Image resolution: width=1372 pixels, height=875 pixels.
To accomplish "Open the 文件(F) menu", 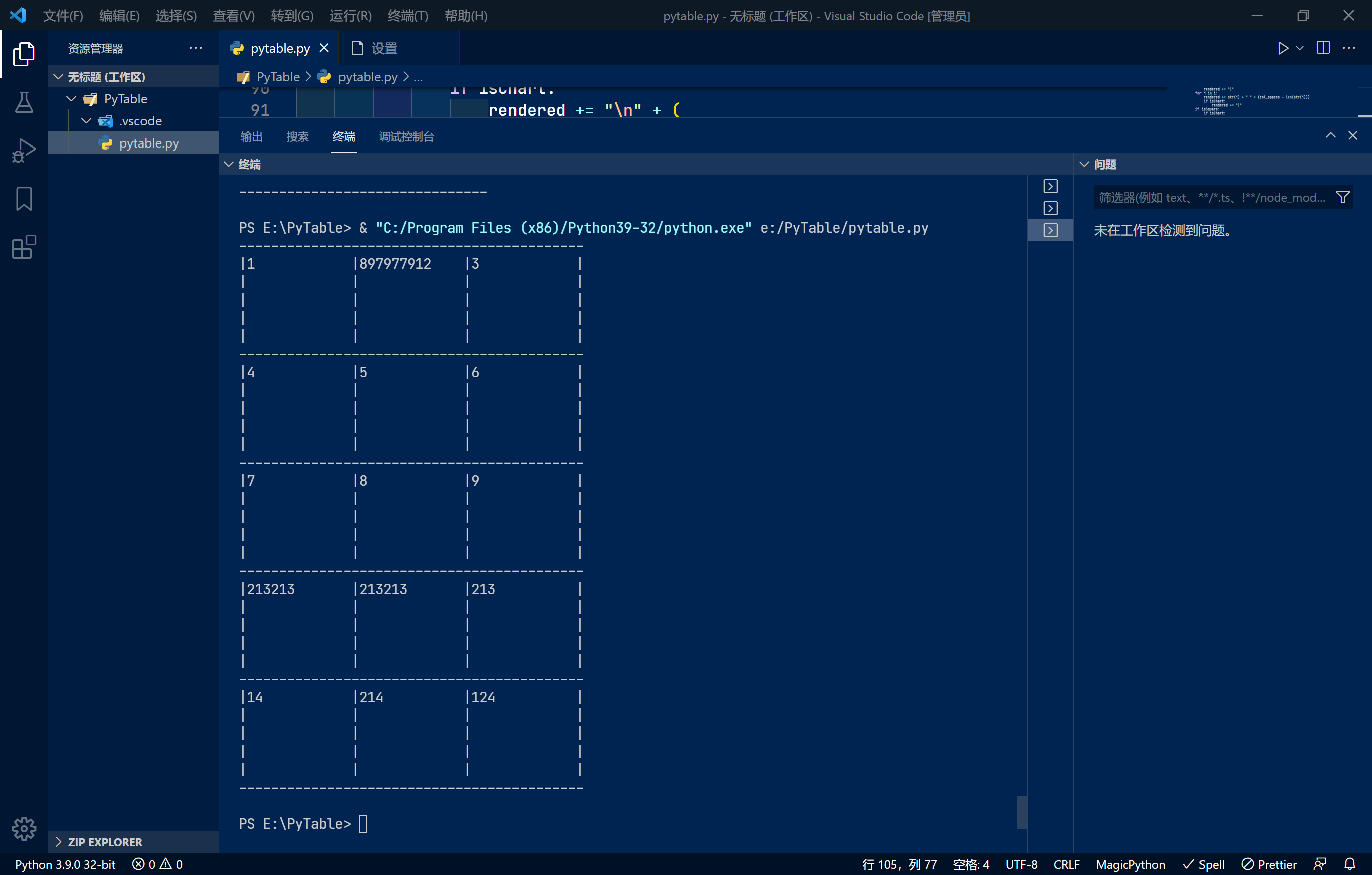I will [63, 16].
